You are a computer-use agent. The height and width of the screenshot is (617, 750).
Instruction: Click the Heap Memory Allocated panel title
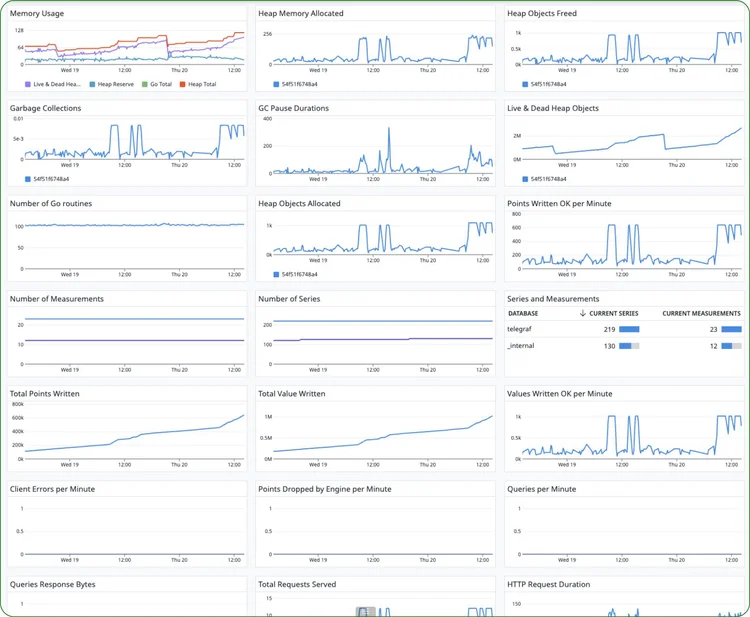301,13
